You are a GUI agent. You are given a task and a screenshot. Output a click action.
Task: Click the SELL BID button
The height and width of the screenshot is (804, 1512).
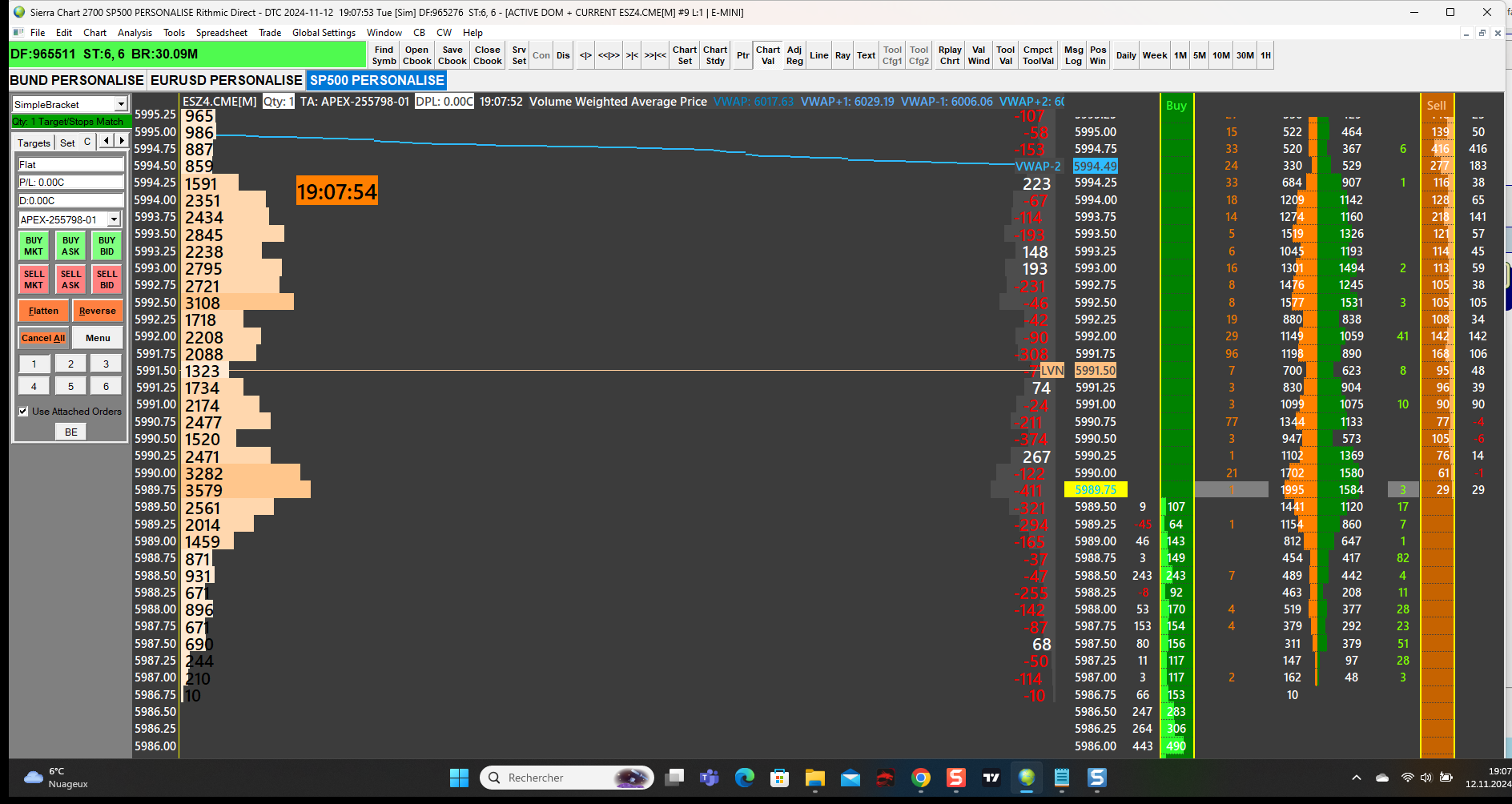(107, 279)
